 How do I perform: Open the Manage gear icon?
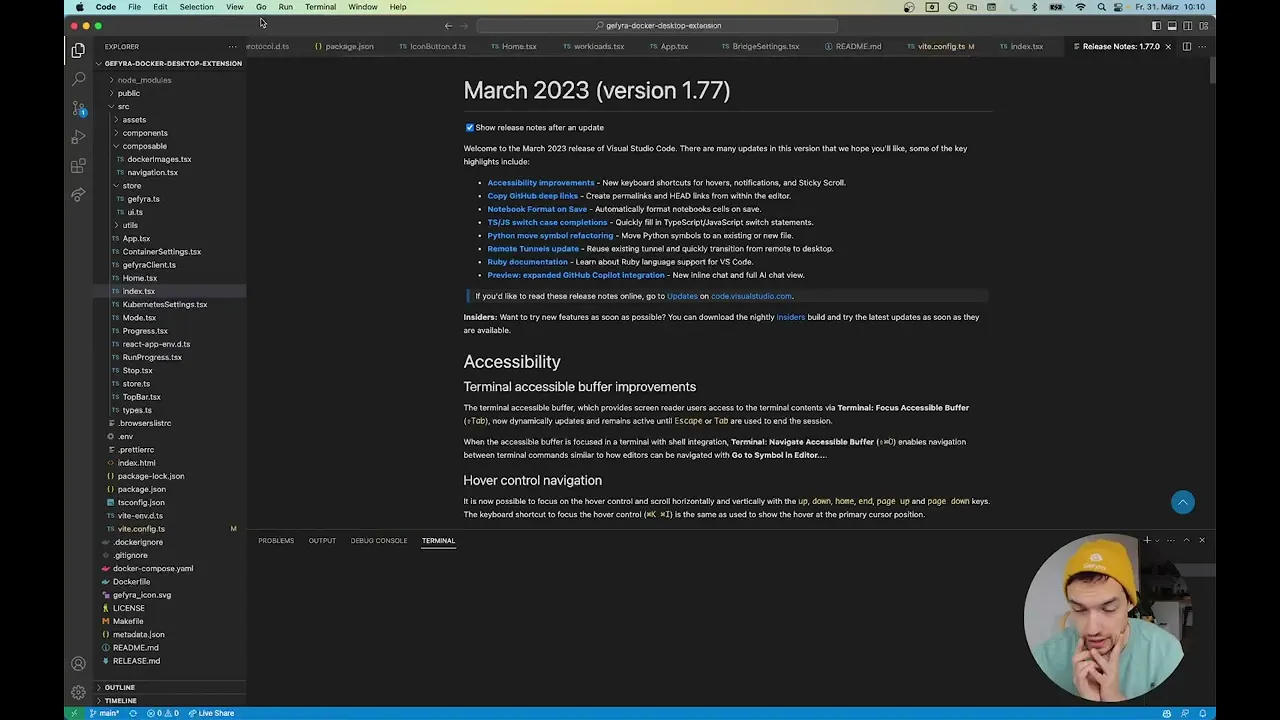pyautogui.click(x=78, y=692)
